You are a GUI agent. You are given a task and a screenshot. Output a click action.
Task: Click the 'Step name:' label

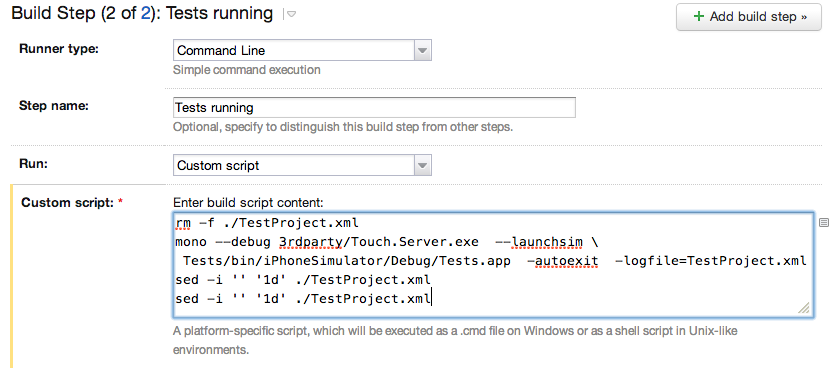(53, 105)
